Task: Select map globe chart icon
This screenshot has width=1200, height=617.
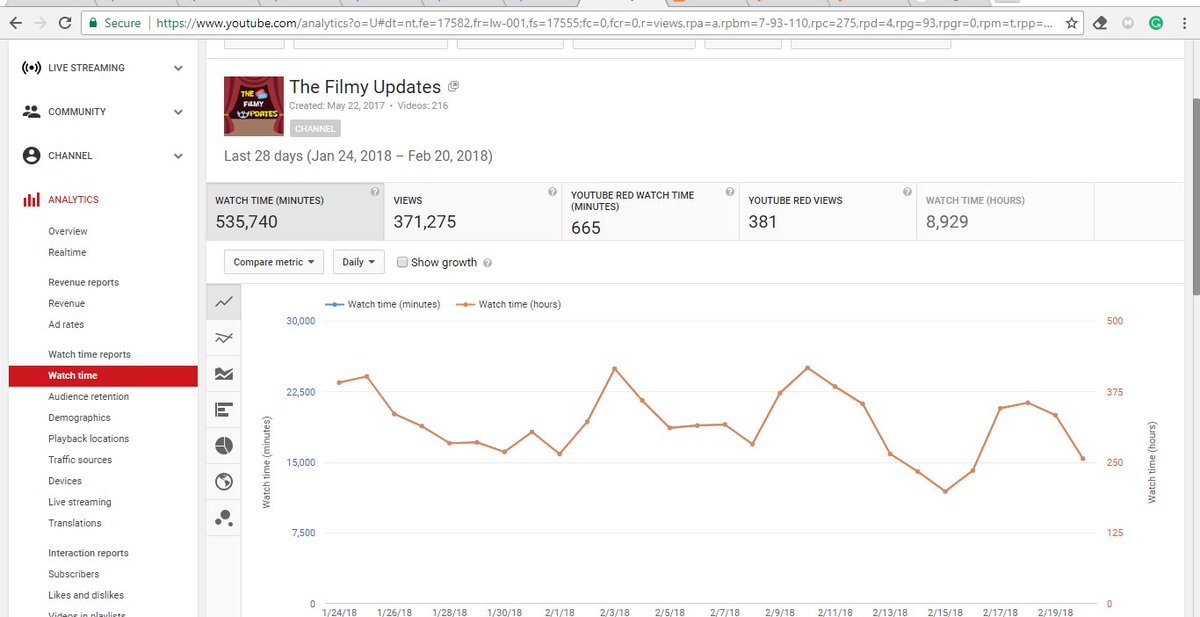Action: tap(224, 482)
